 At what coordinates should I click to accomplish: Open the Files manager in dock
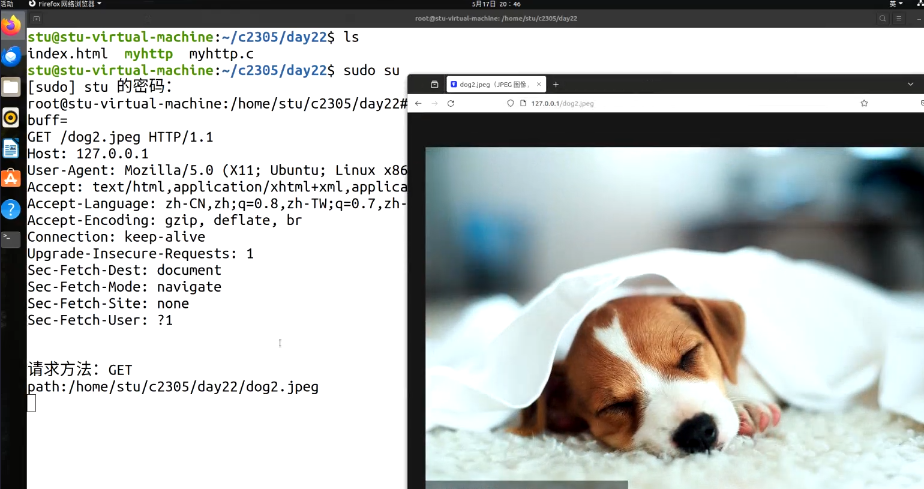(11, 87)
